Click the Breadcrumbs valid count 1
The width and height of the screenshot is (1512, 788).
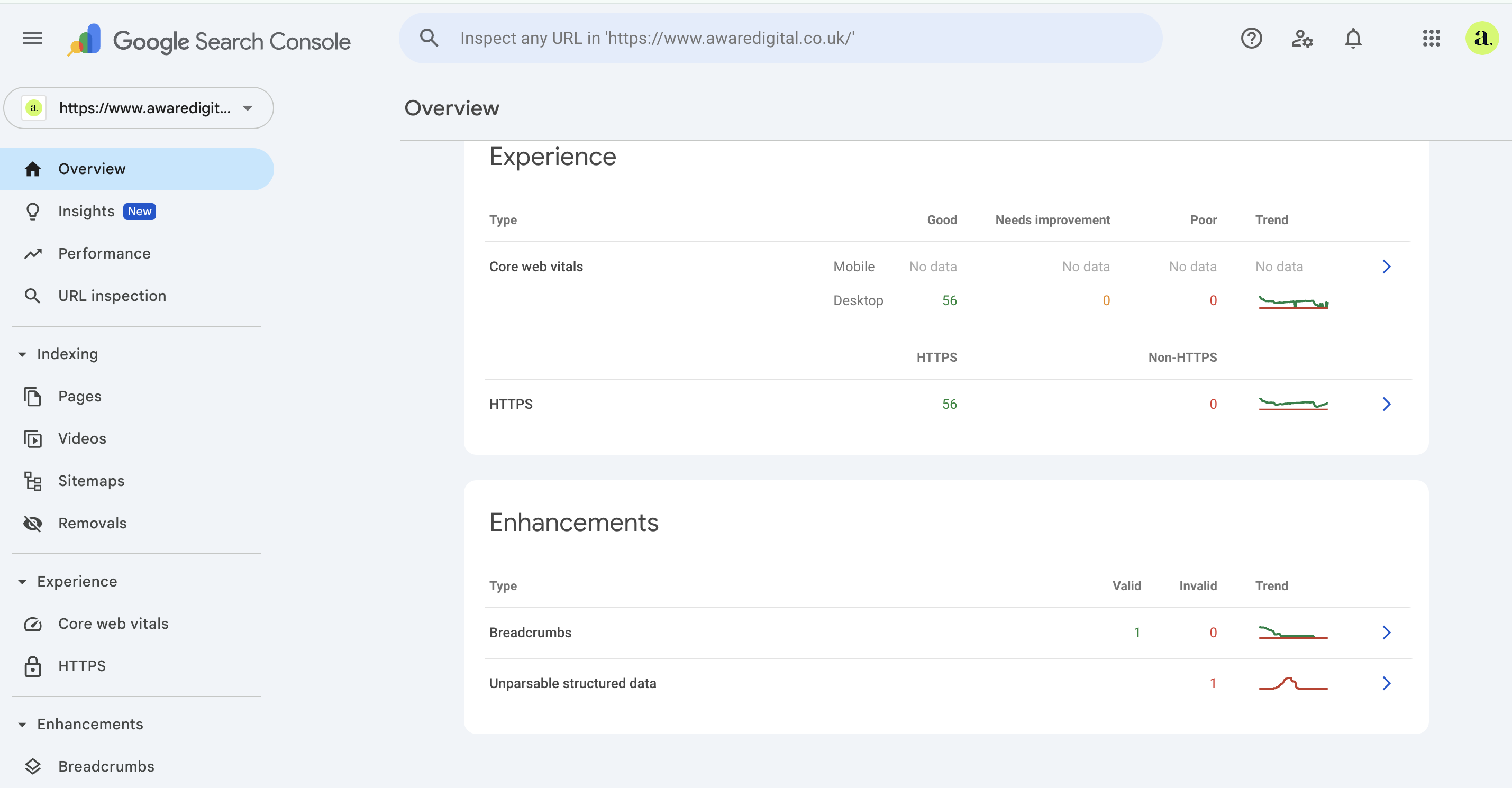point(1137,633)
